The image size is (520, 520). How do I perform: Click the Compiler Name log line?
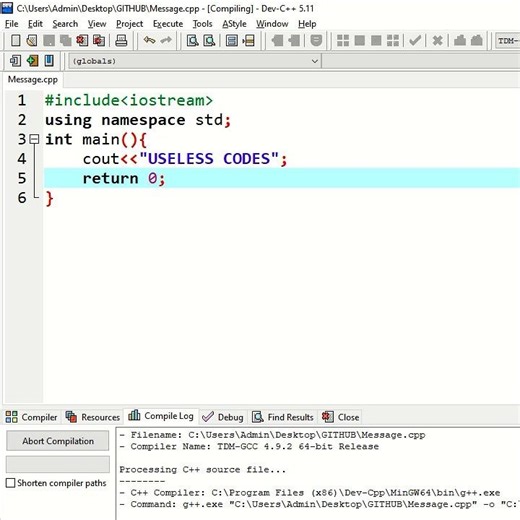coord(249,446)
